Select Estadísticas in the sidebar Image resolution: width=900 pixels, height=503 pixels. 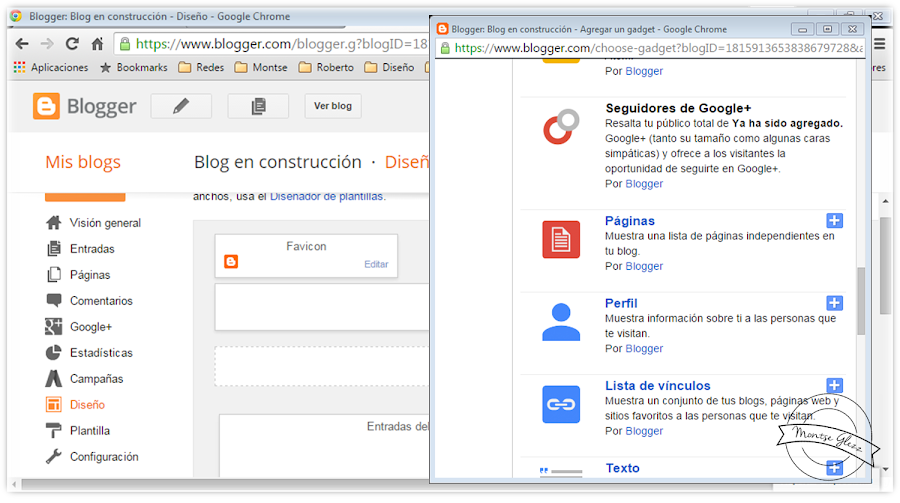101,353
